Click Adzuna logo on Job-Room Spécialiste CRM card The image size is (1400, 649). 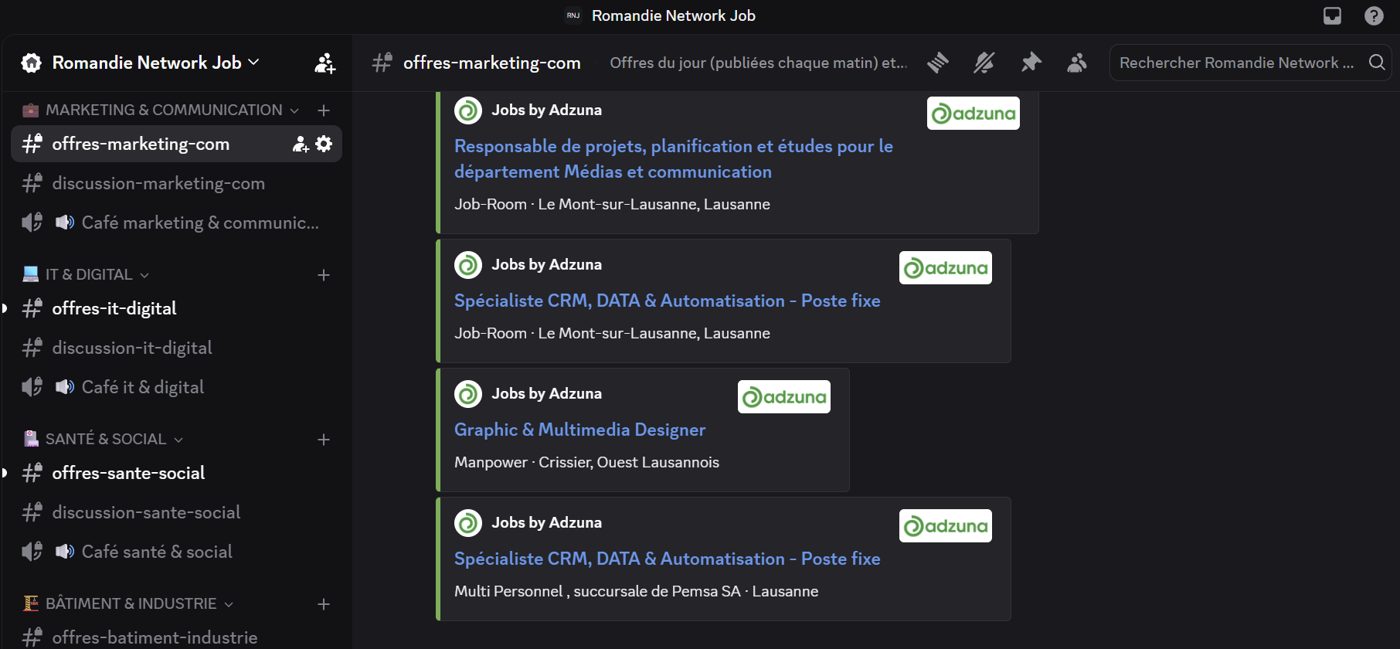click(945, 267)
